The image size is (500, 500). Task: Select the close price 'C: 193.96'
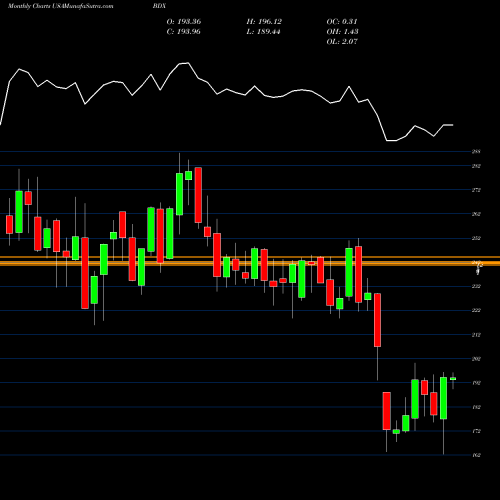coord(184,32)
